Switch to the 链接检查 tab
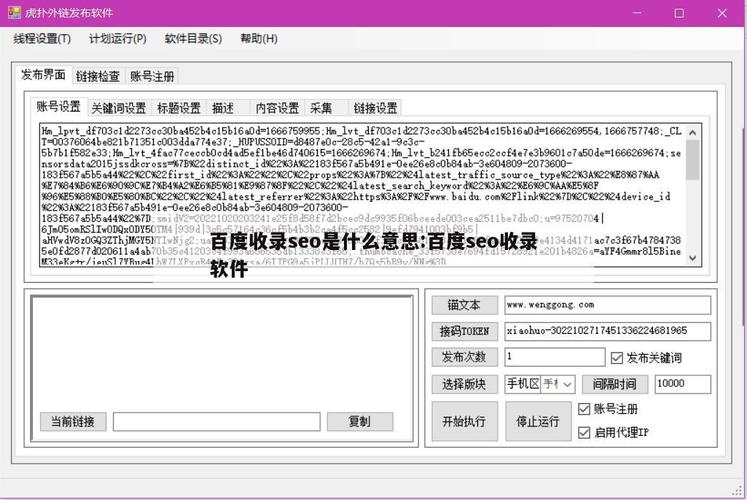Screen dimensions: 747x500 click(x=98, y=76)
